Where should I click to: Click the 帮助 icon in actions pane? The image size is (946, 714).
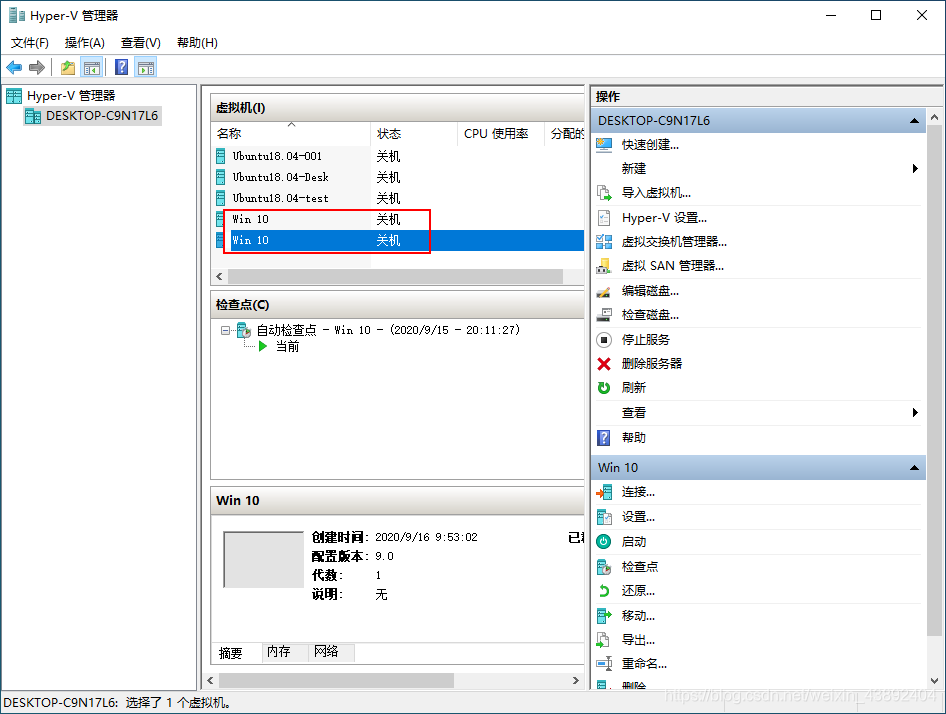604,438
